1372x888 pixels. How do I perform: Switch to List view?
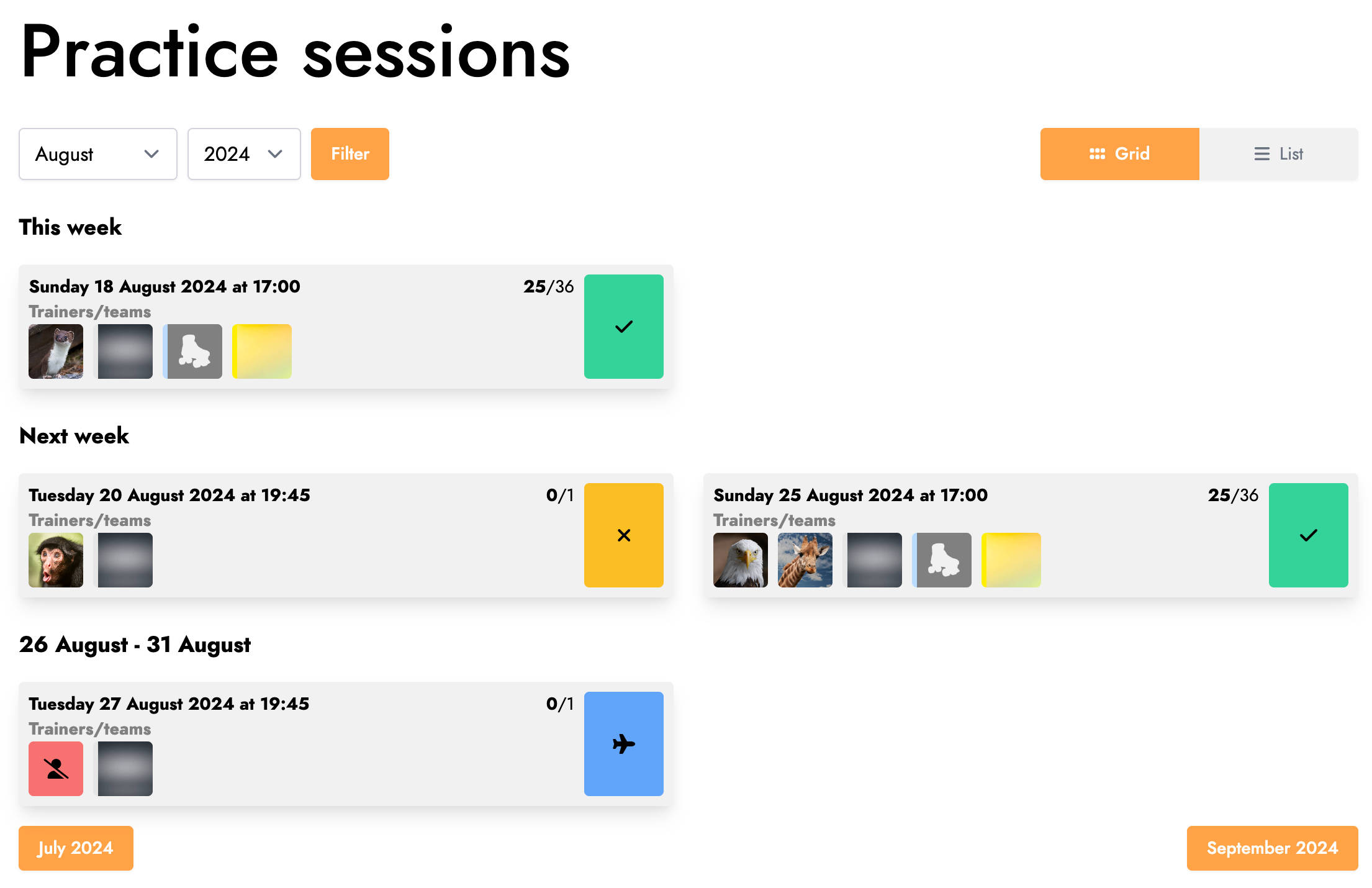[x=1279, y=154]
